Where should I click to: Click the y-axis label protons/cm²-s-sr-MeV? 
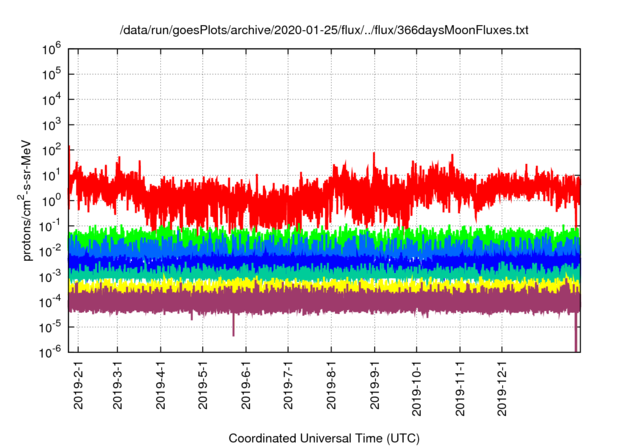click(x=25, y=200)
